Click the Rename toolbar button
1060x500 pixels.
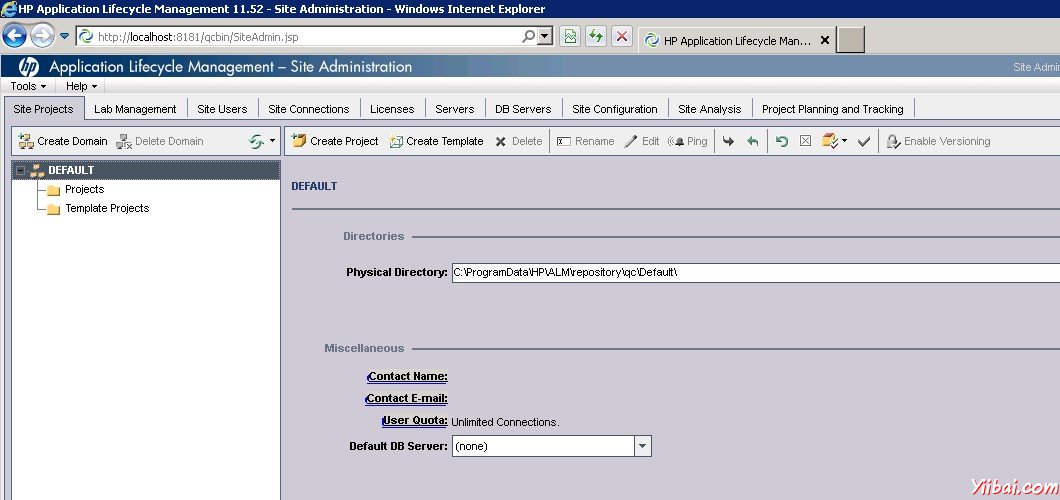[585, 141]
